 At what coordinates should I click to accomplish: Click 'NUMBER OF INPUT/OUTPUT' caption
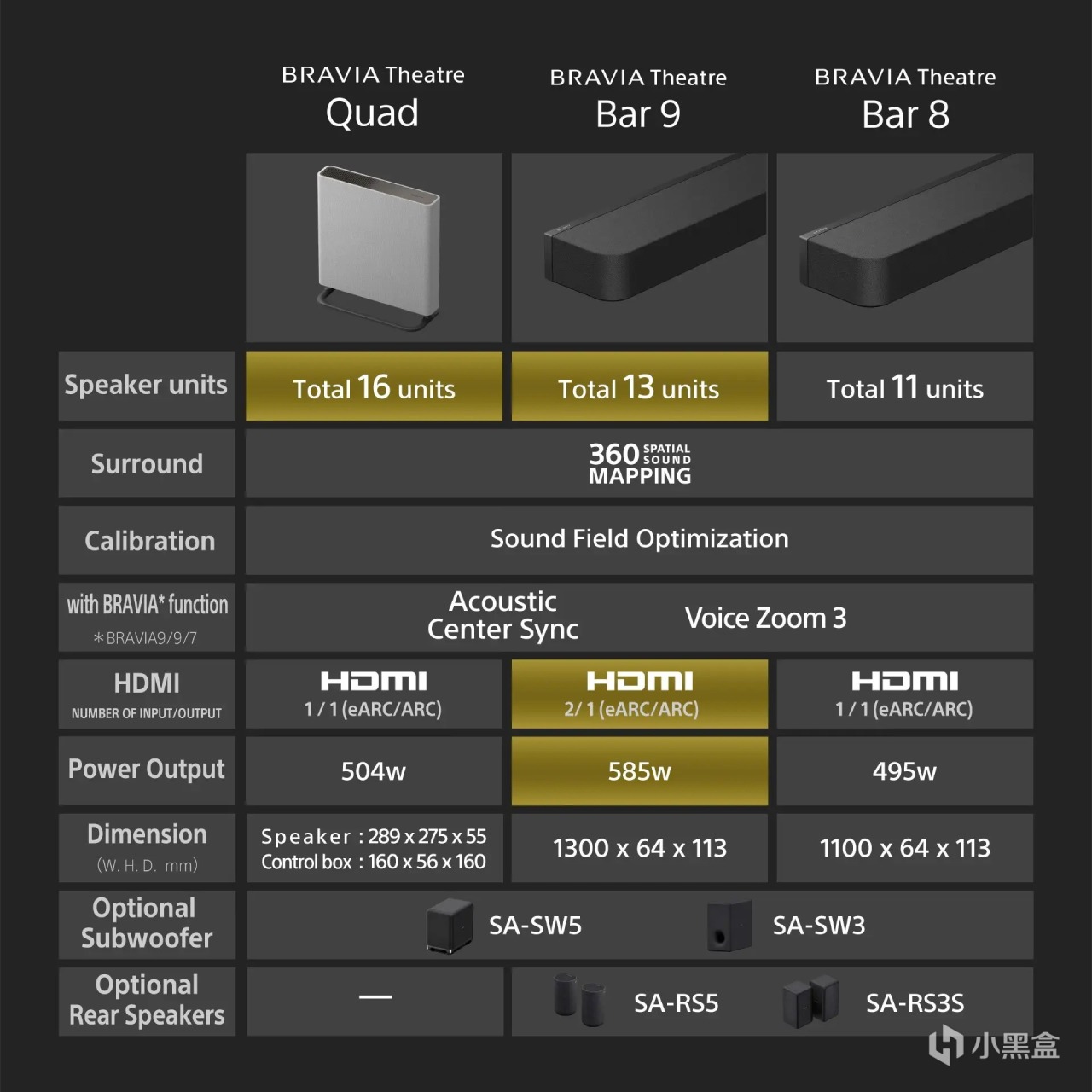click(147, 713)
